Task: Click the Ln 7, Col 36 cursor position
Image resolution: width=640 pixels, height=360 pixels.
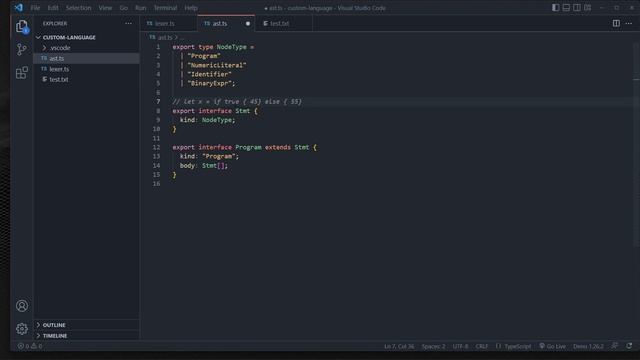Action: point(399,346)
